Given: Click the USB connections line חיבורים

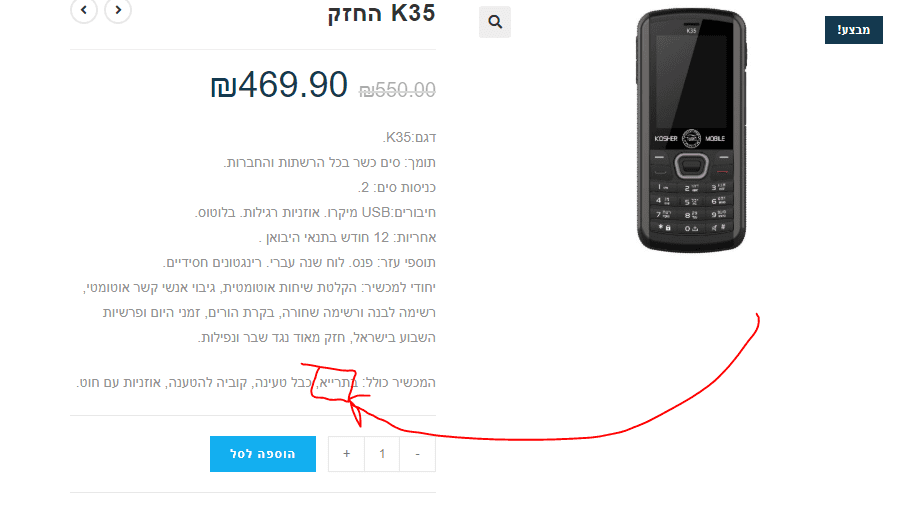Looking at the screenshot, I should coord(315,212).
